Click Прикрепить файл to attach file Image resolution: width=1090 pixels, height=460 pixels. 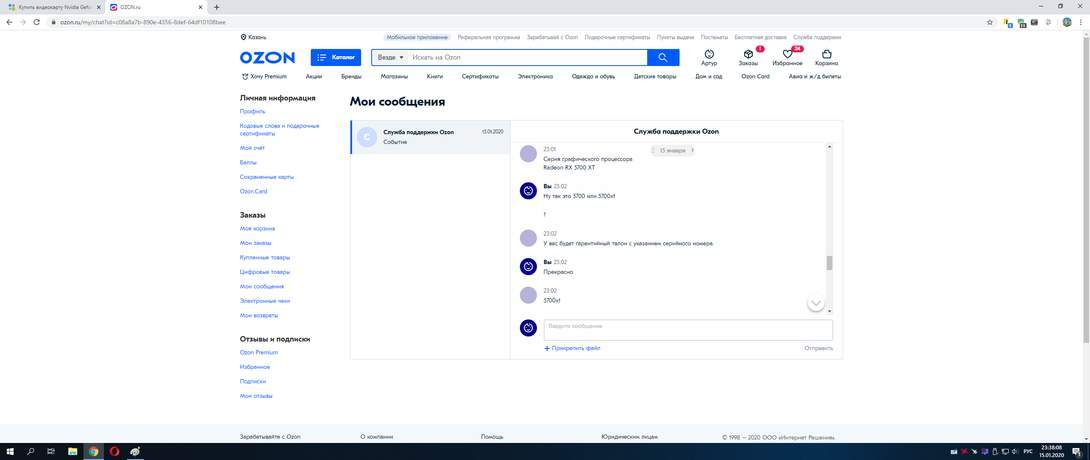572,348
